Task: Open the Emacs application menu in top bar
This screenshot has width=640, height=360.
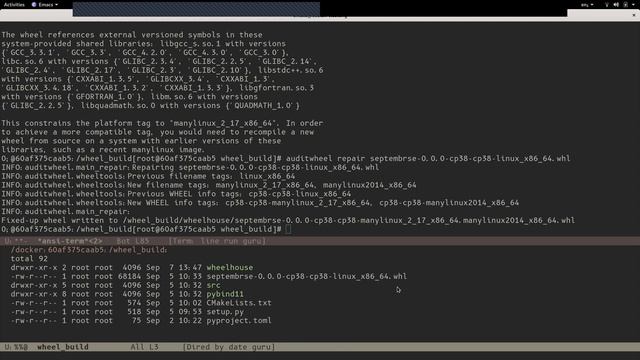Action: pyautogui.click(x=44, y=4)
